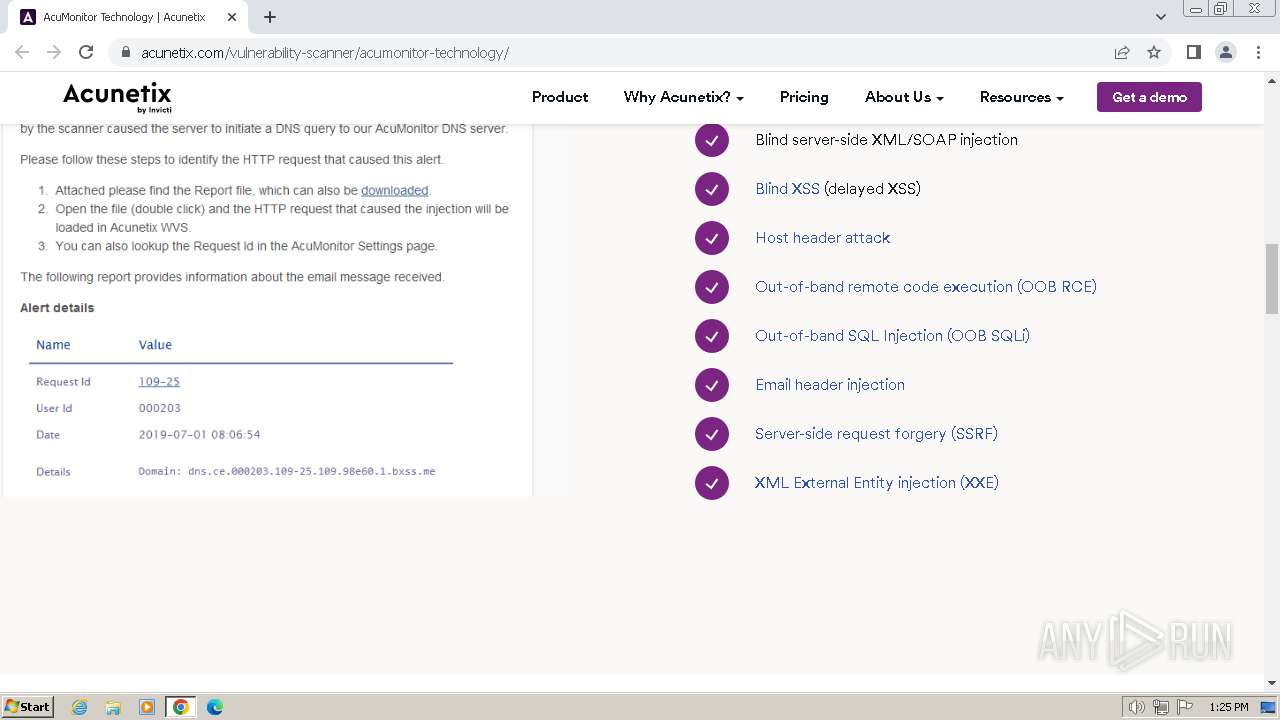Open a new tab with the plus icon
This screenshot has width=1280, height=720.
270,17
